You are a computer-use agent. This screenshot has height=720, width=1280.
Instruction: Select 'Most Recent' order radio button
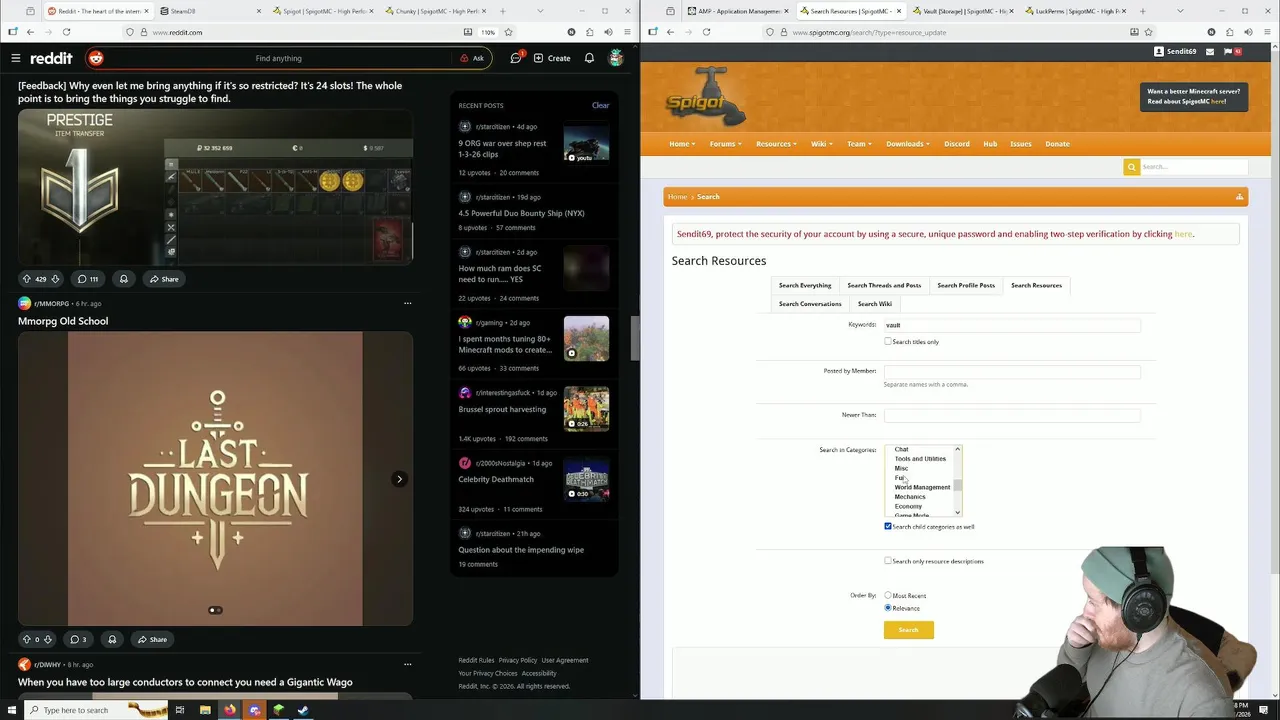click(888, 596)
